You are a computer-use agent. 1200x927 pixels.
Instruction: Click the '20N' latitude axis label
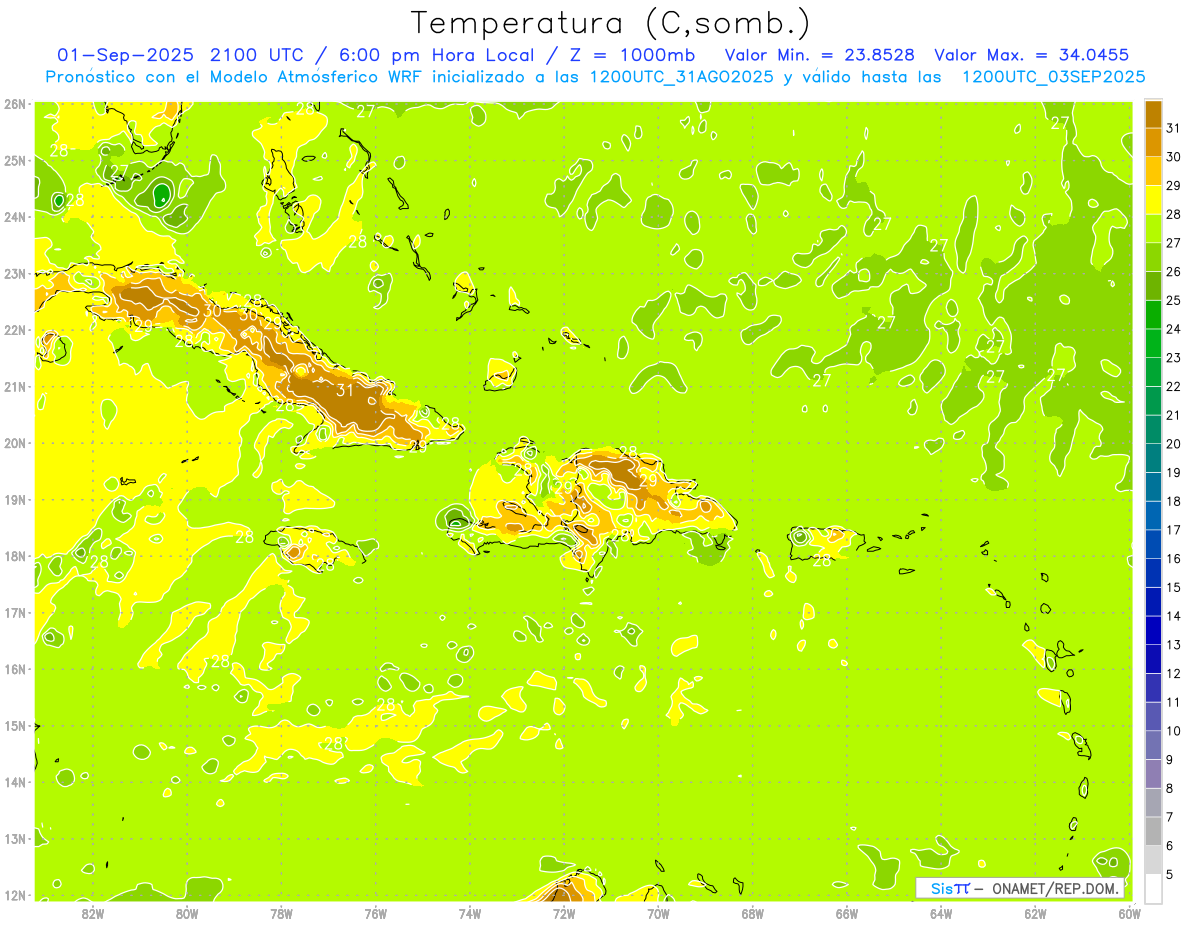click(15, 443)
